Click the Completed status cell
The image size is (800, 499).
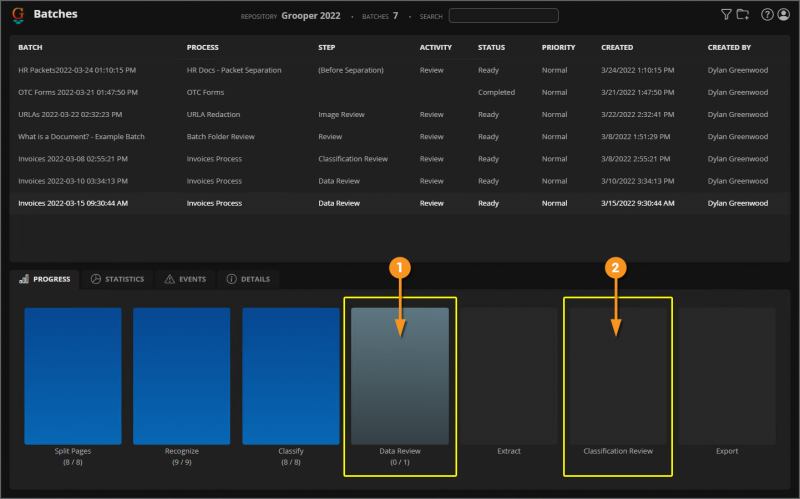point(496,92)
